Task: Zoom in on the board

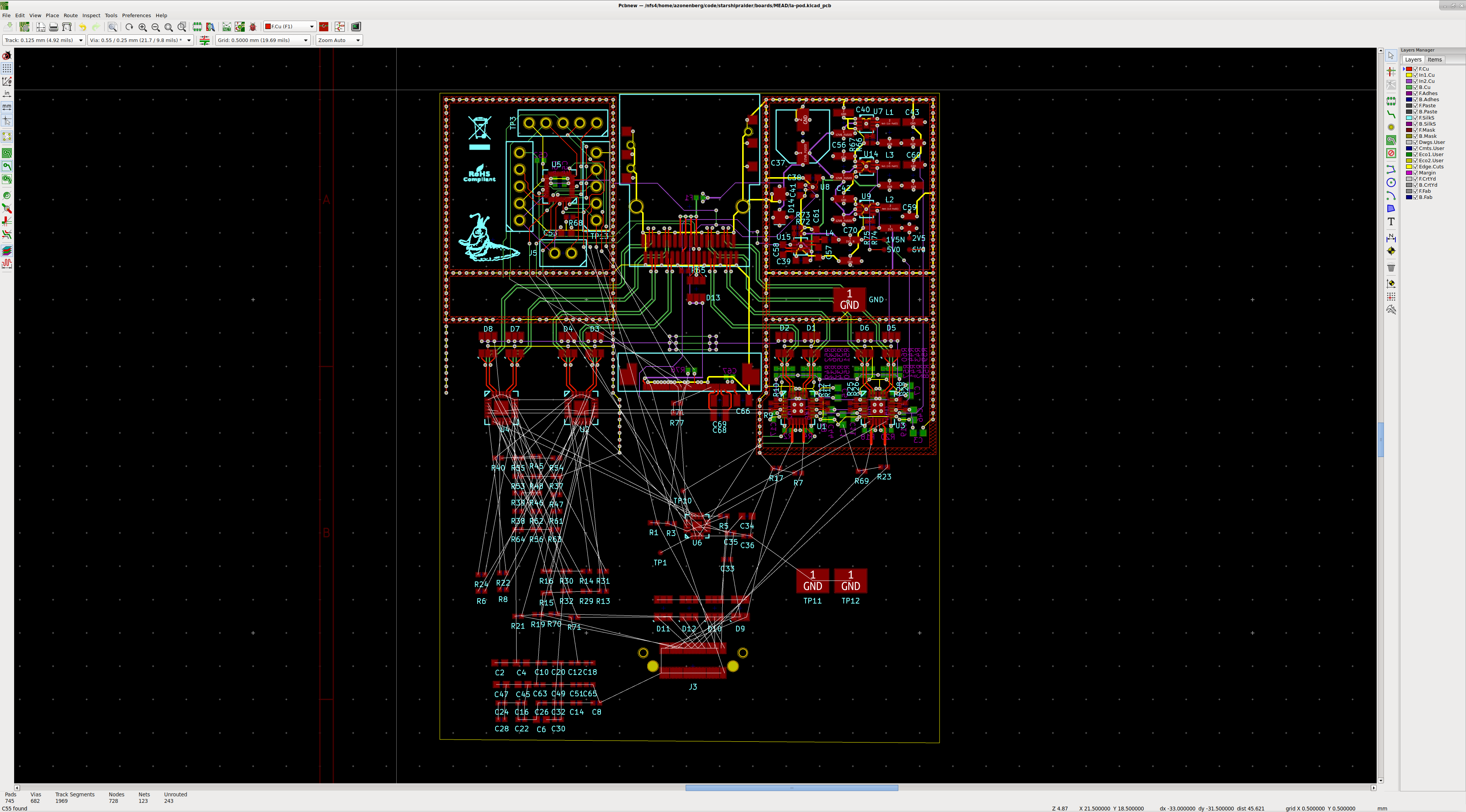Action: point(142,27)
